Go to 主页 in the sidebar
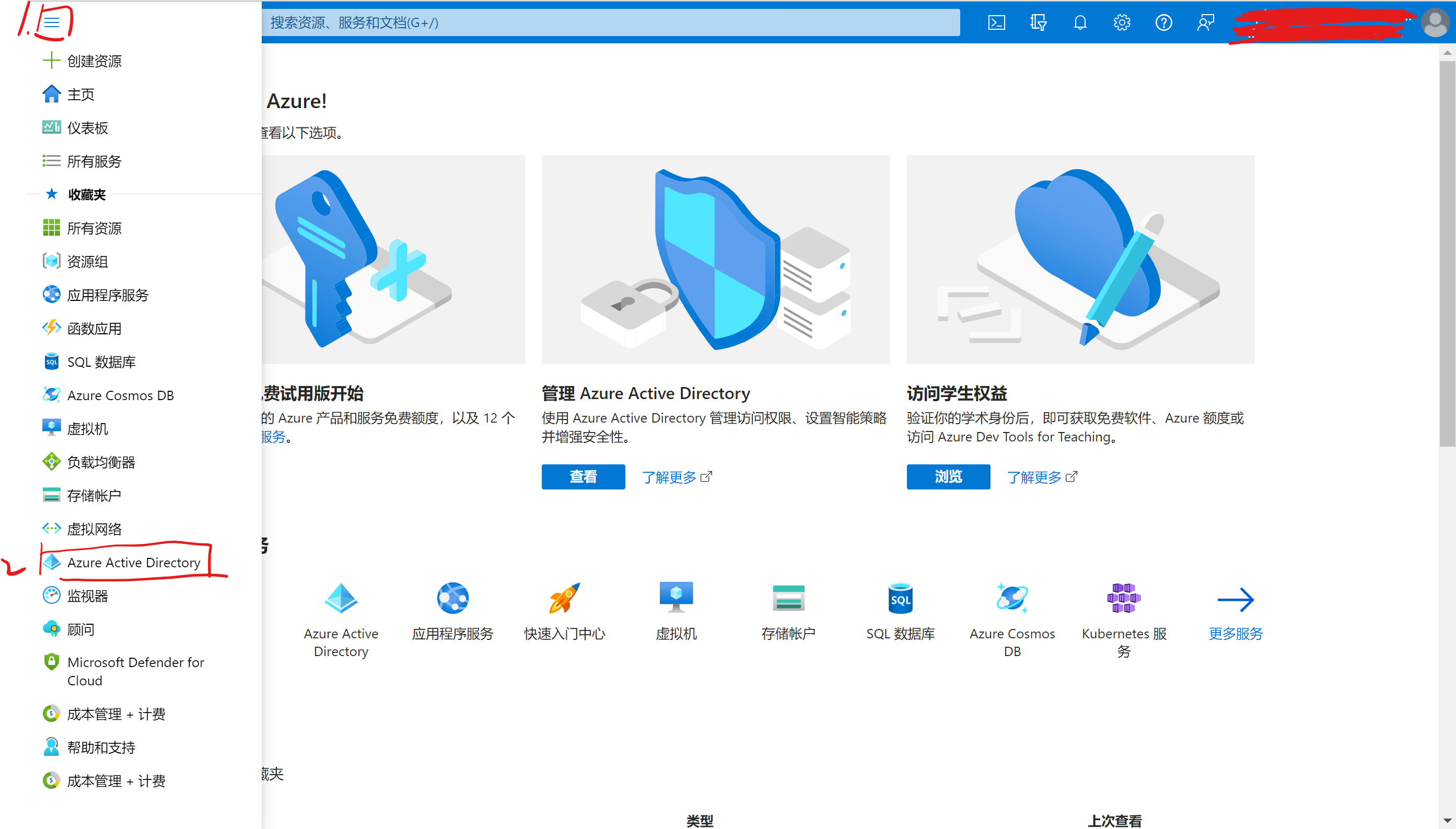The width and height of the screenshot is (1456, 829). [68, 94]
